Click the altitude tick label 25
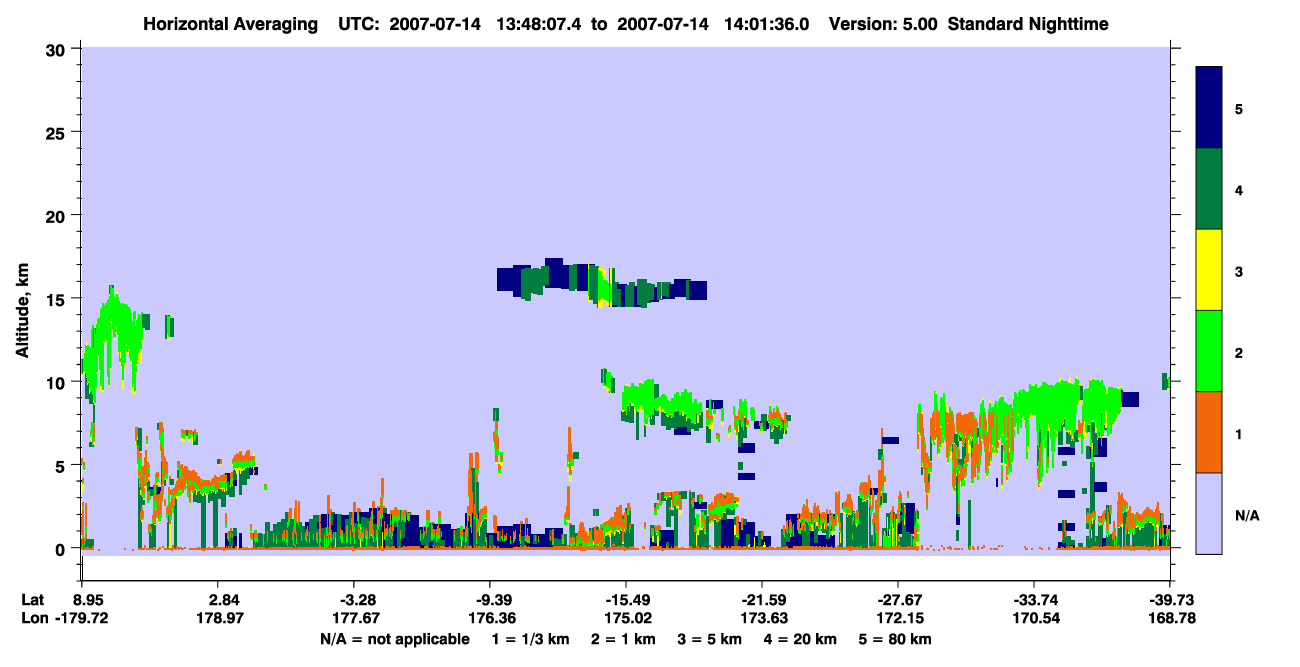Image resolution: width=1300 pixels, height=667 pixels. point(58,132)
